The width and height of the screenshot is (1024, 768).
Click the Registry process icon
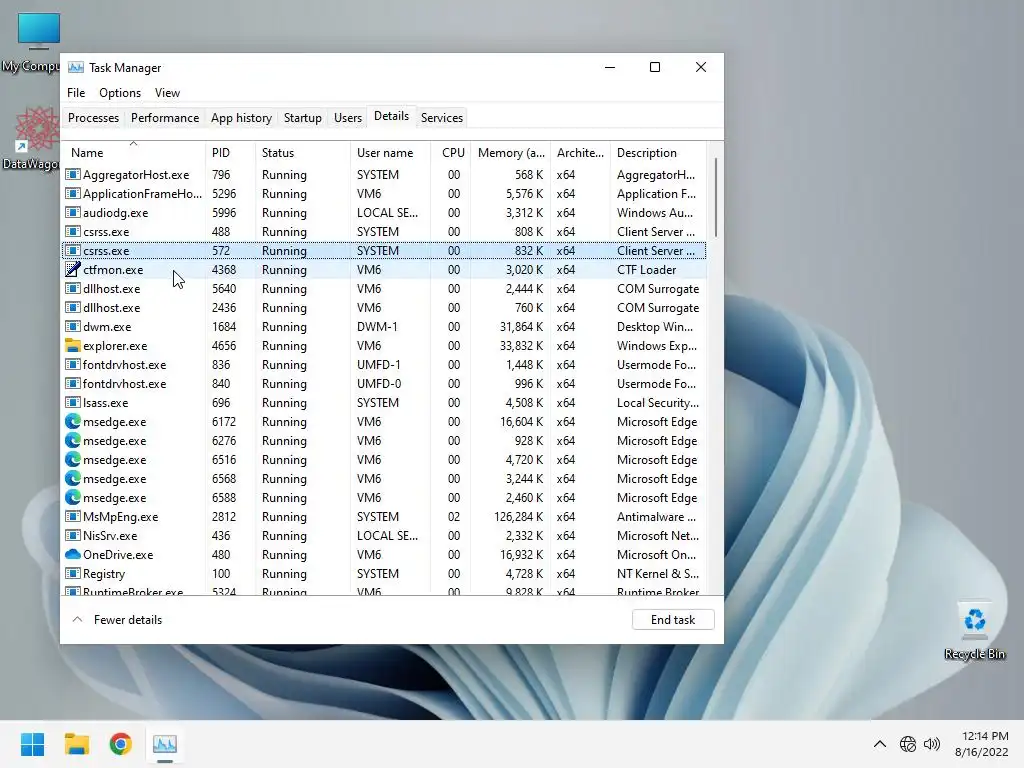click(72, 573)
